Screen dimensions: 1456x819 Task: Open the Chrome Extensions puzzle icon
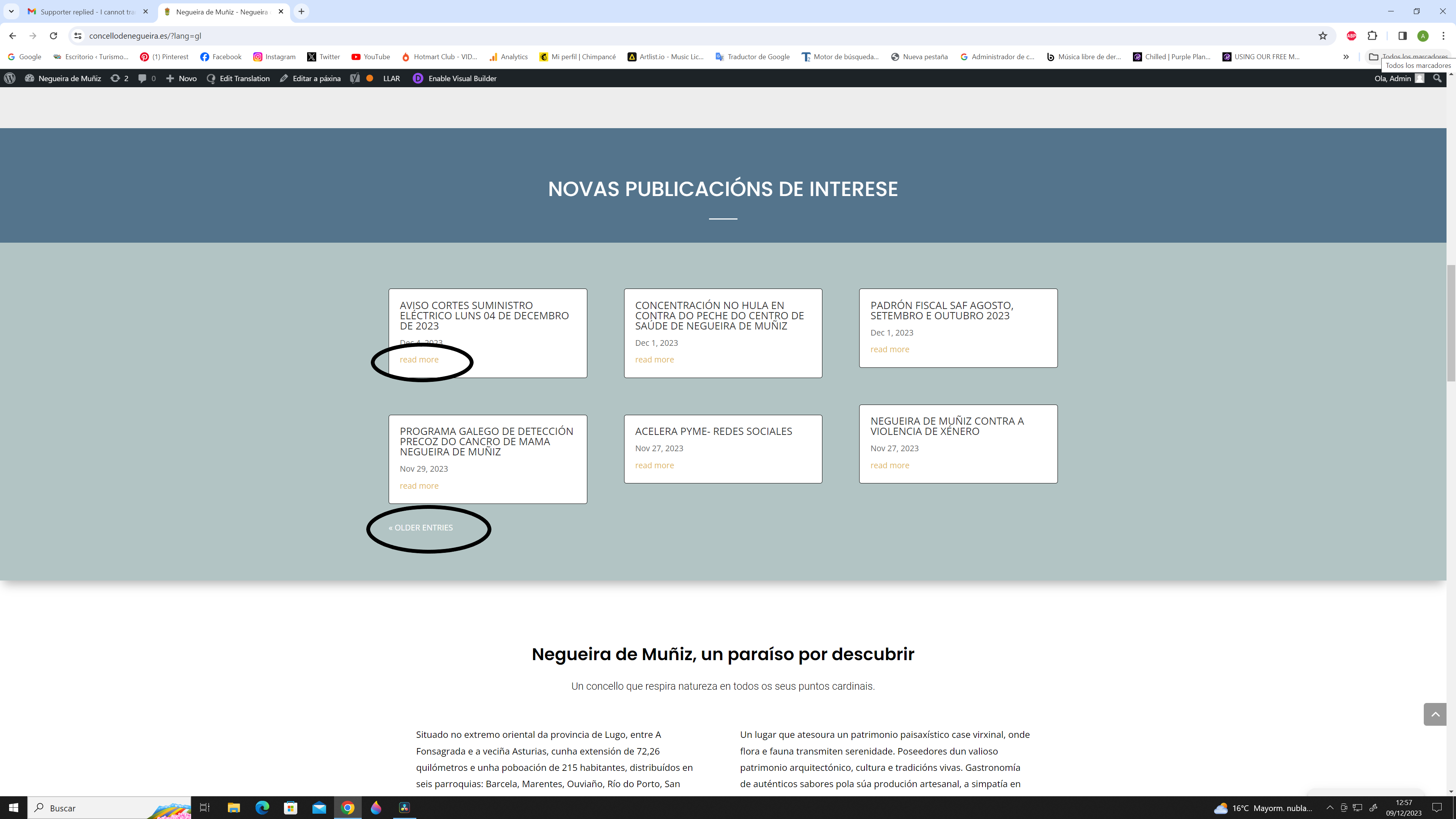coord(1372,36)
